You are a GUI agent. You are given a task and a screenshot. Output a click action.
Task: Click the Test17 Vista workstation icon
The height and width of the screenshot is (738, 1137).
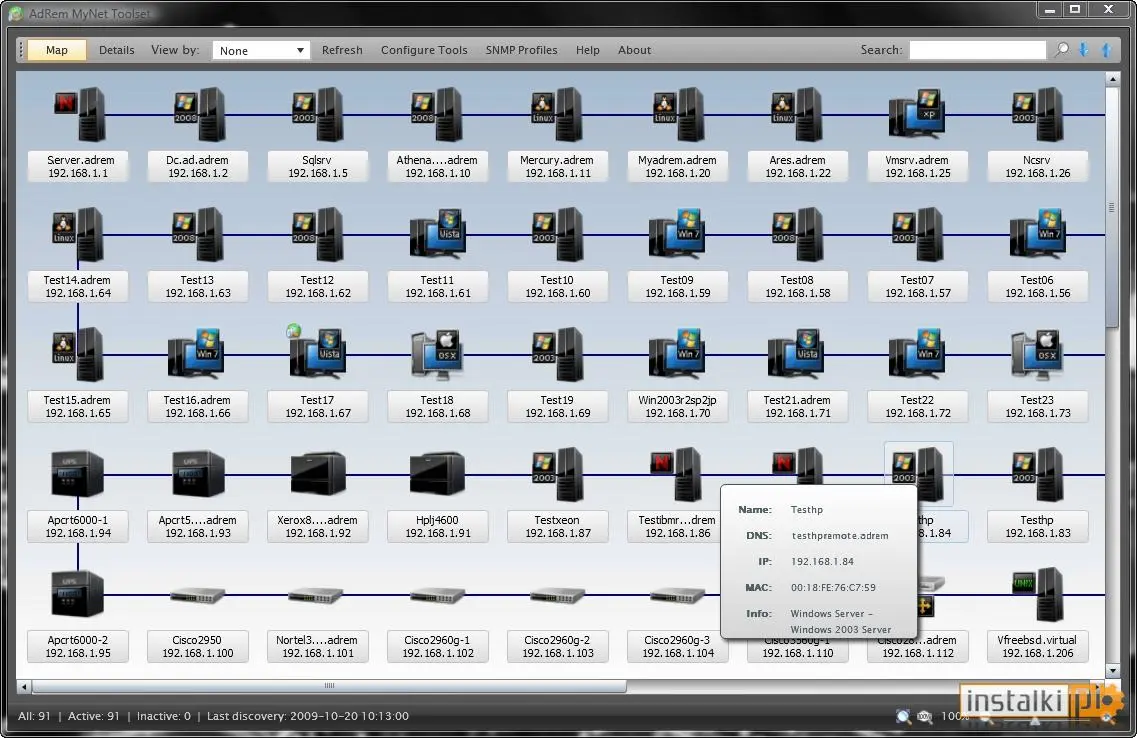pos(317,353)
